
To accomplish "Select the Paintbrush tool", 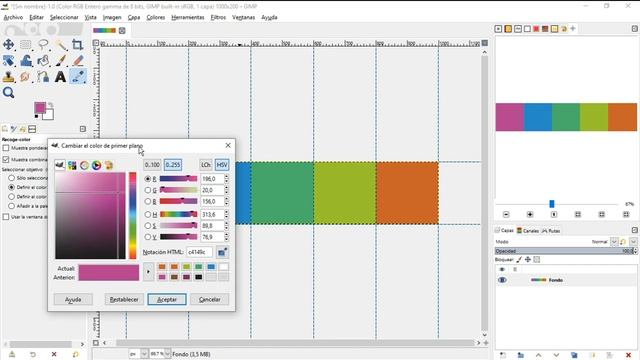I will (x=61, y=61).
